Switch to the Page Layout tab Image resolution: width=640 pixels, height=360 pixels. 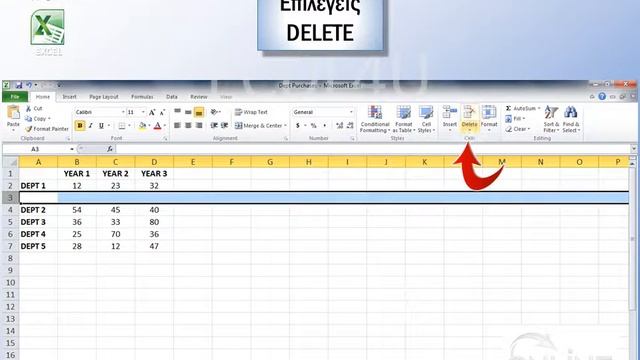pos(104,97)
